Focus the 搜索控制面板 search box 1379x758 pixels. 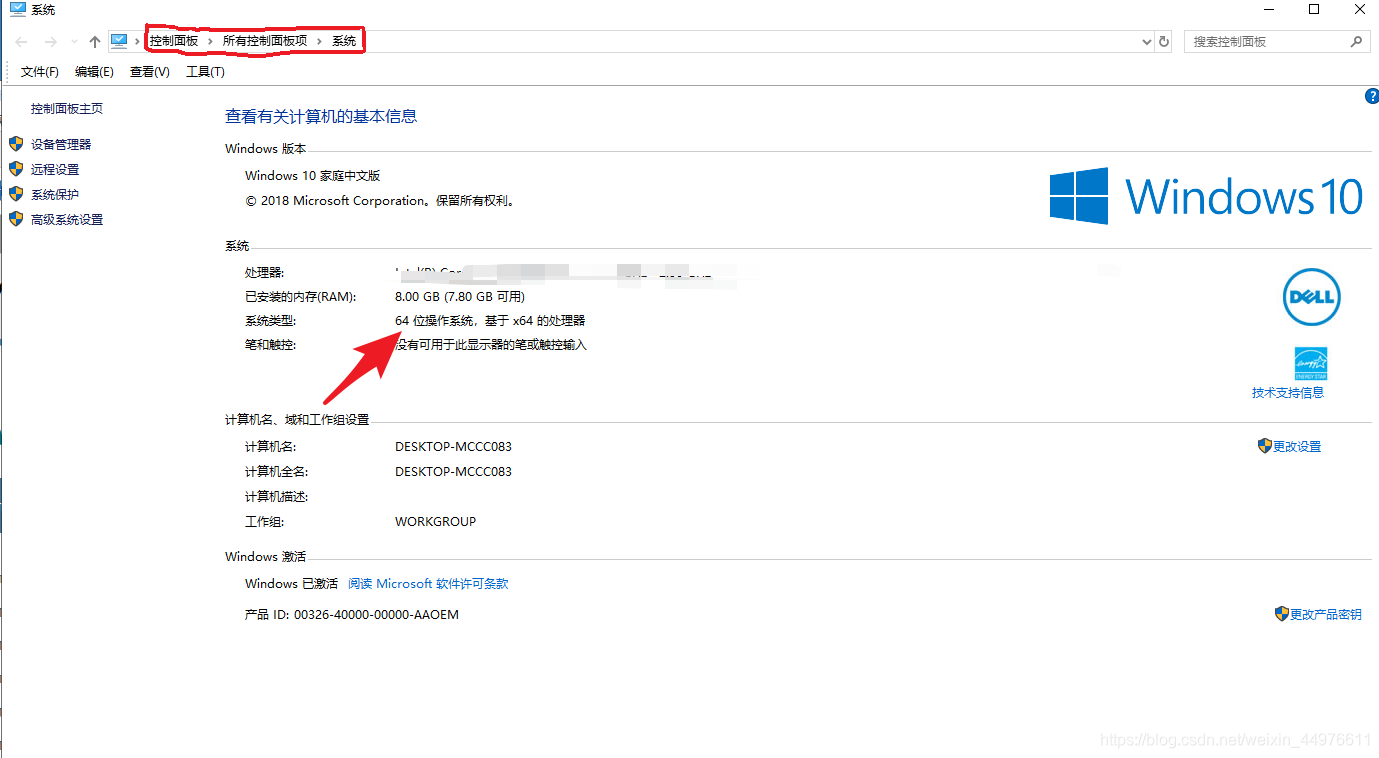click(1276, 42)
